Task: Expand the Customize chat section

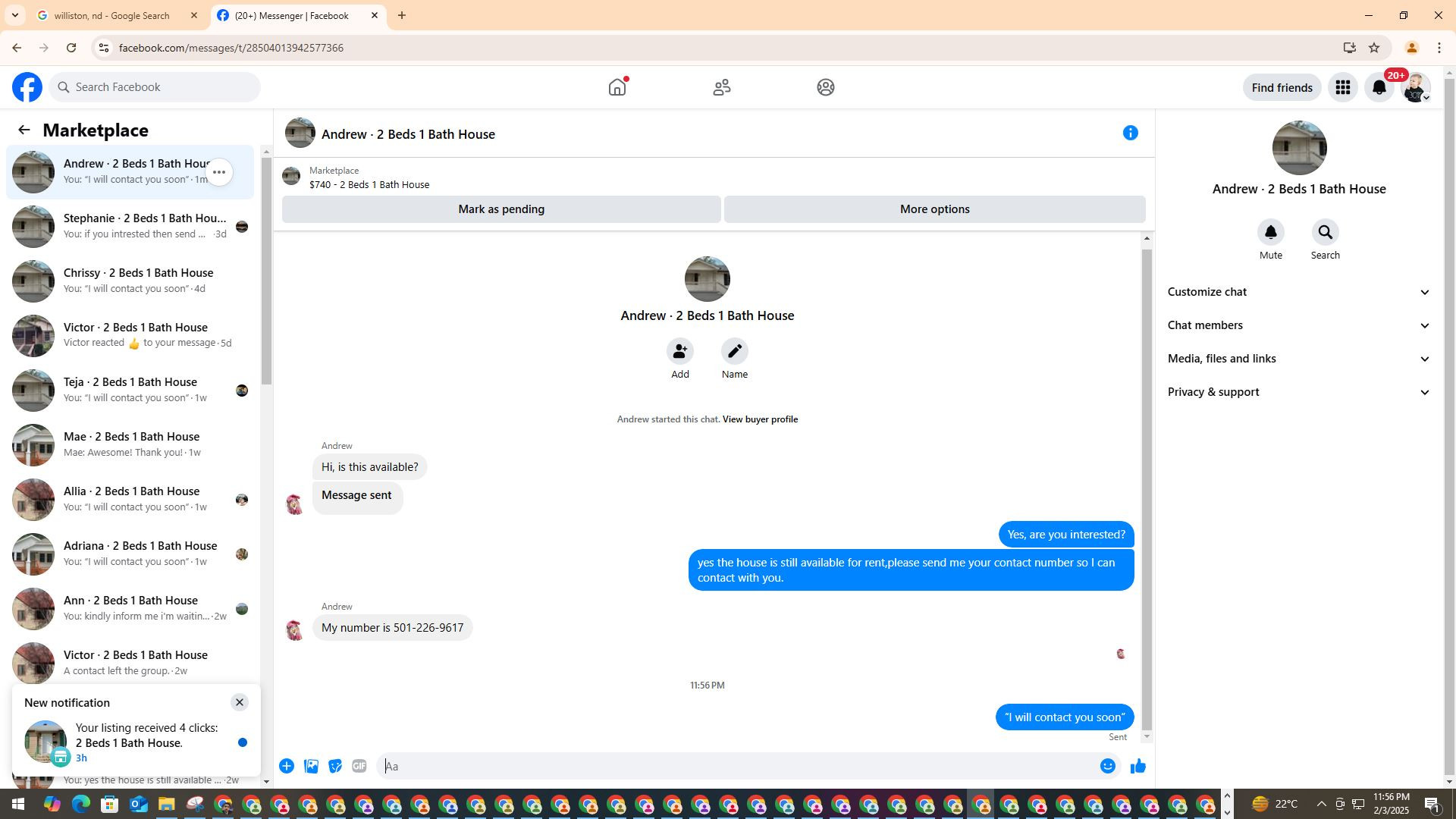Action: [x=1299, y=292]
